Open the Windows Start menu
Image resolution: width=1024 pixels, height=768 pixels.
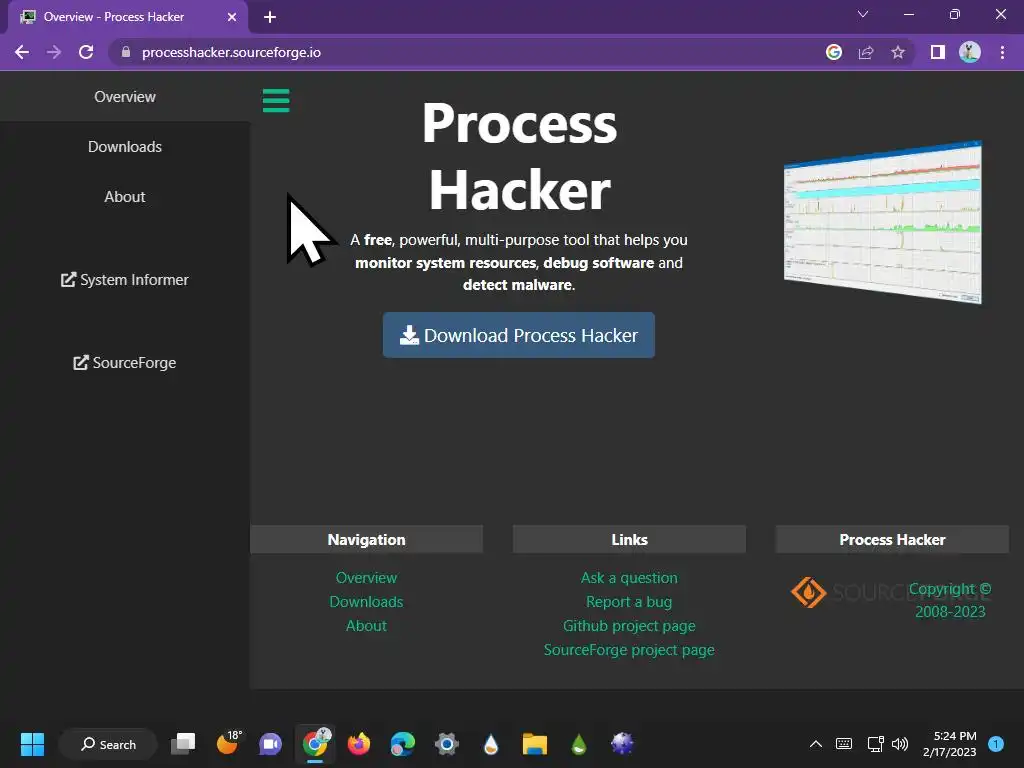coord(32,744)
